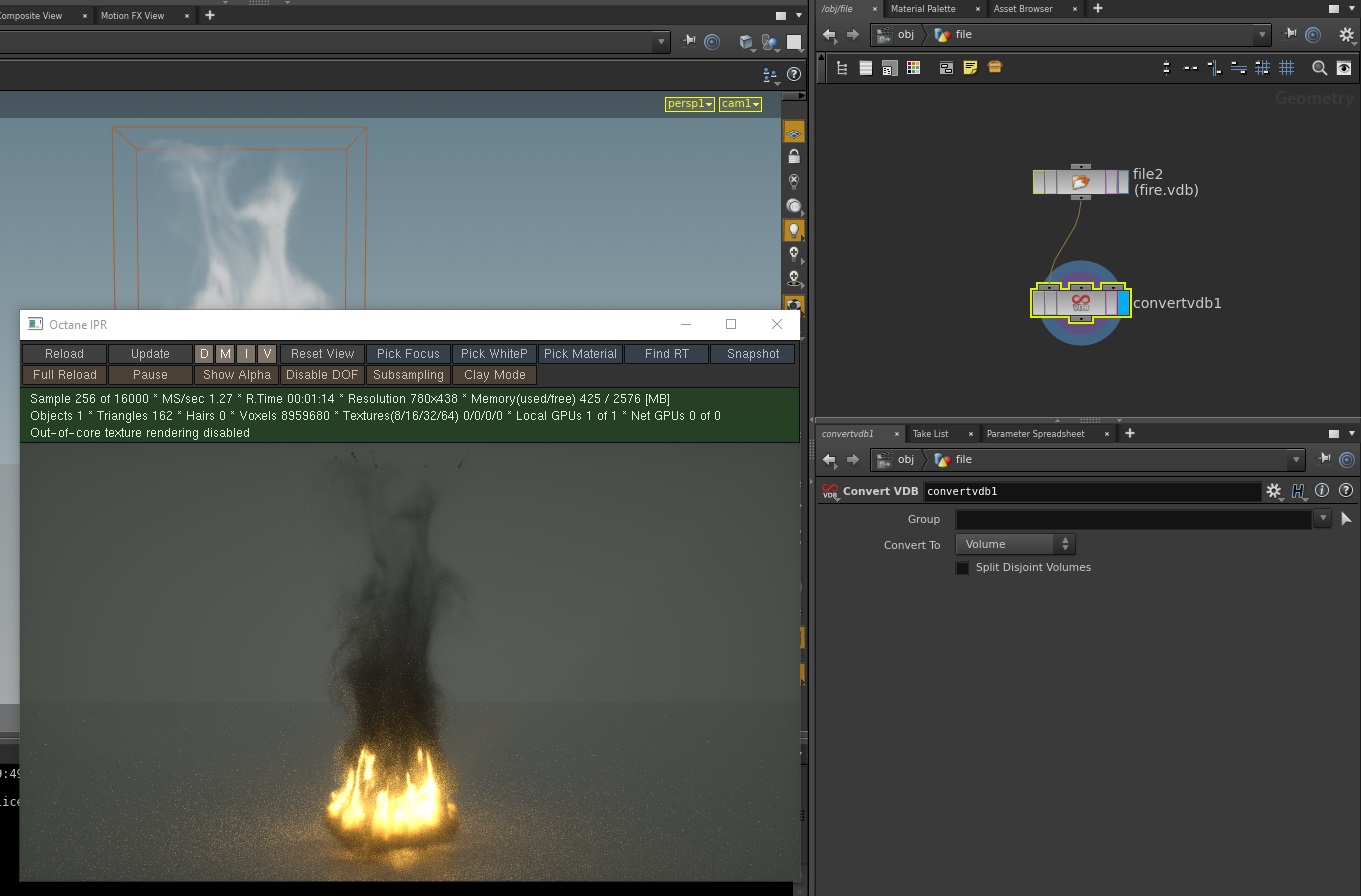Open the node info icon in parameter pane
Image resolution: width=1361 pixels, height=896 pixels.
1322,491
